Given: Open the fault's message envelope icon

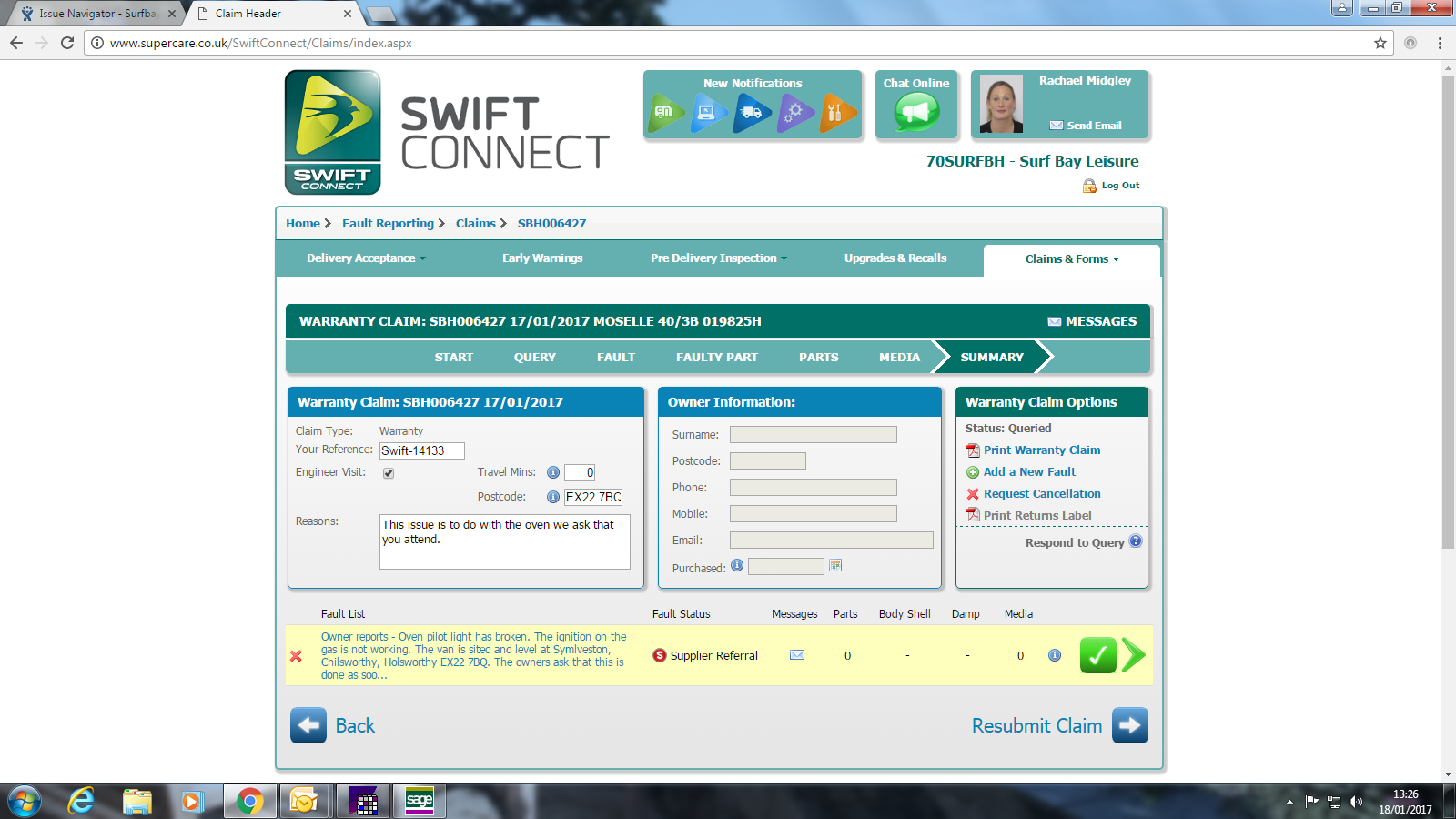Looking at the screenshot, I should pyautogui.click(x=797, y=655).
